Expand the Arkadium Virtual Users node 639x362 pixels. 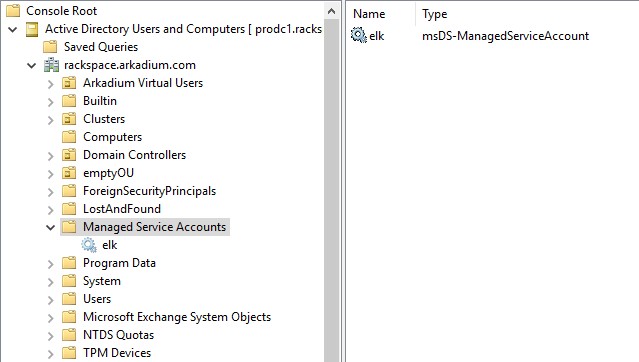point(51,84)
